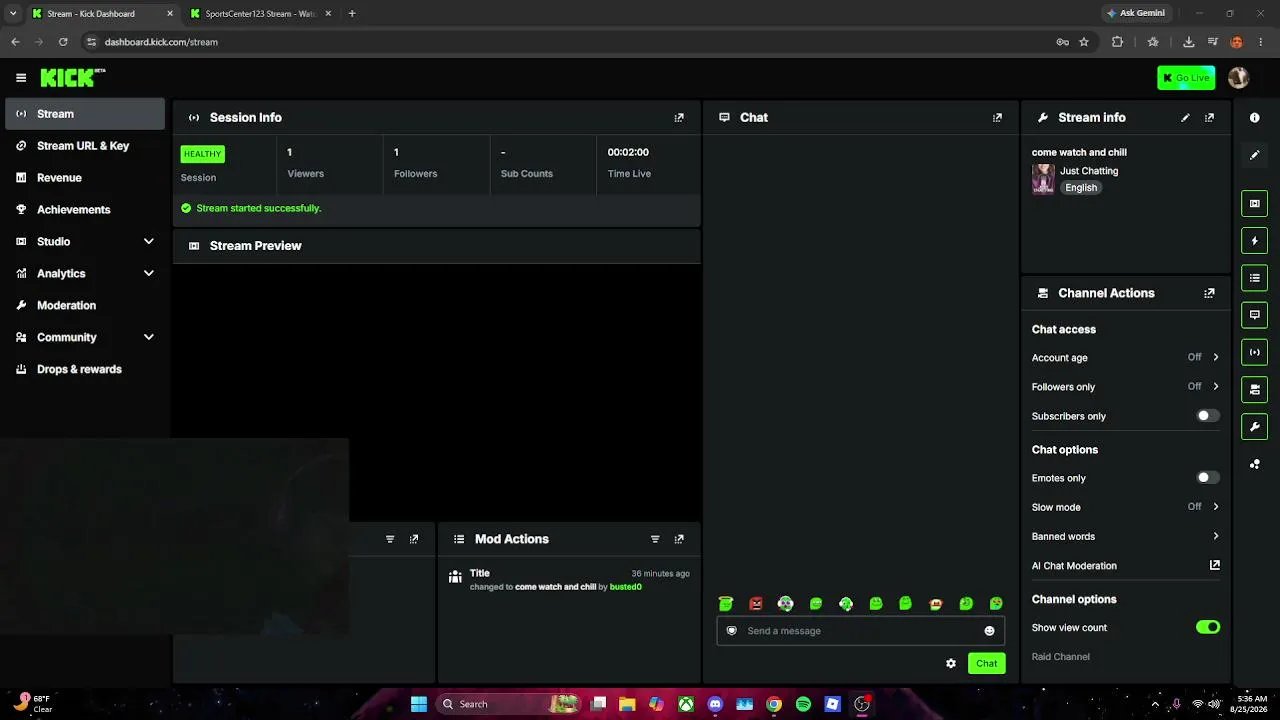Expand the Community sidebar section
This screenshot has width=1280, height=720.
coord(85,337)
